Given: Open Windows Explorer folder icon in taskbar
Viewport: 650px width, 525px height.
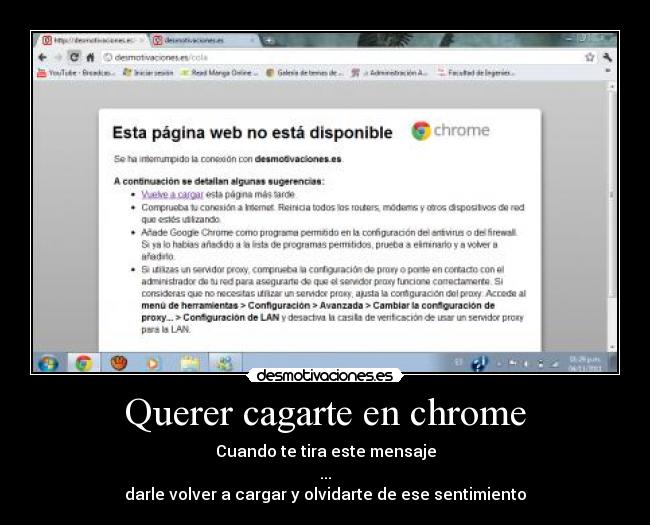Looking at the screenshot, I should click(190, 363).
